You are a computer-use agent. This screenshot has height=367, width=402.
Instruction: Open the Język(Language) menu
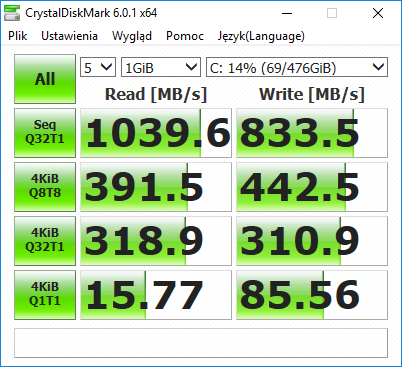point(261,36)
